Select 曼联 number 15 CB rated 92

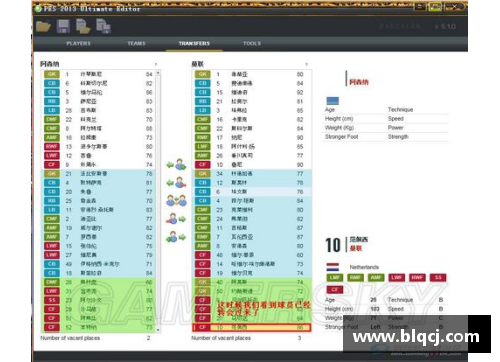[x=252, y=92]
